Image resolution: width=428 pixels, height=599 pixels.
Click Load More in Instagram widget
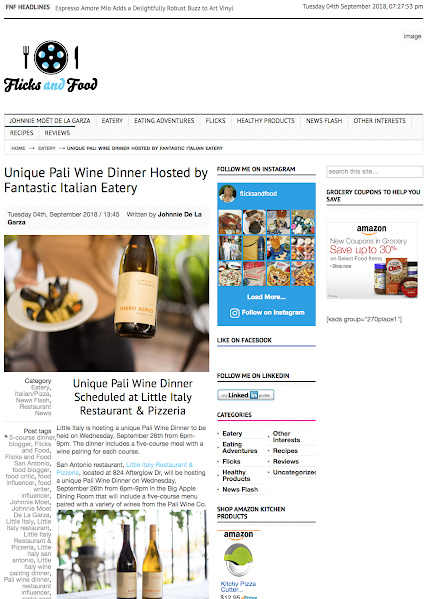[x=266, y=297]
